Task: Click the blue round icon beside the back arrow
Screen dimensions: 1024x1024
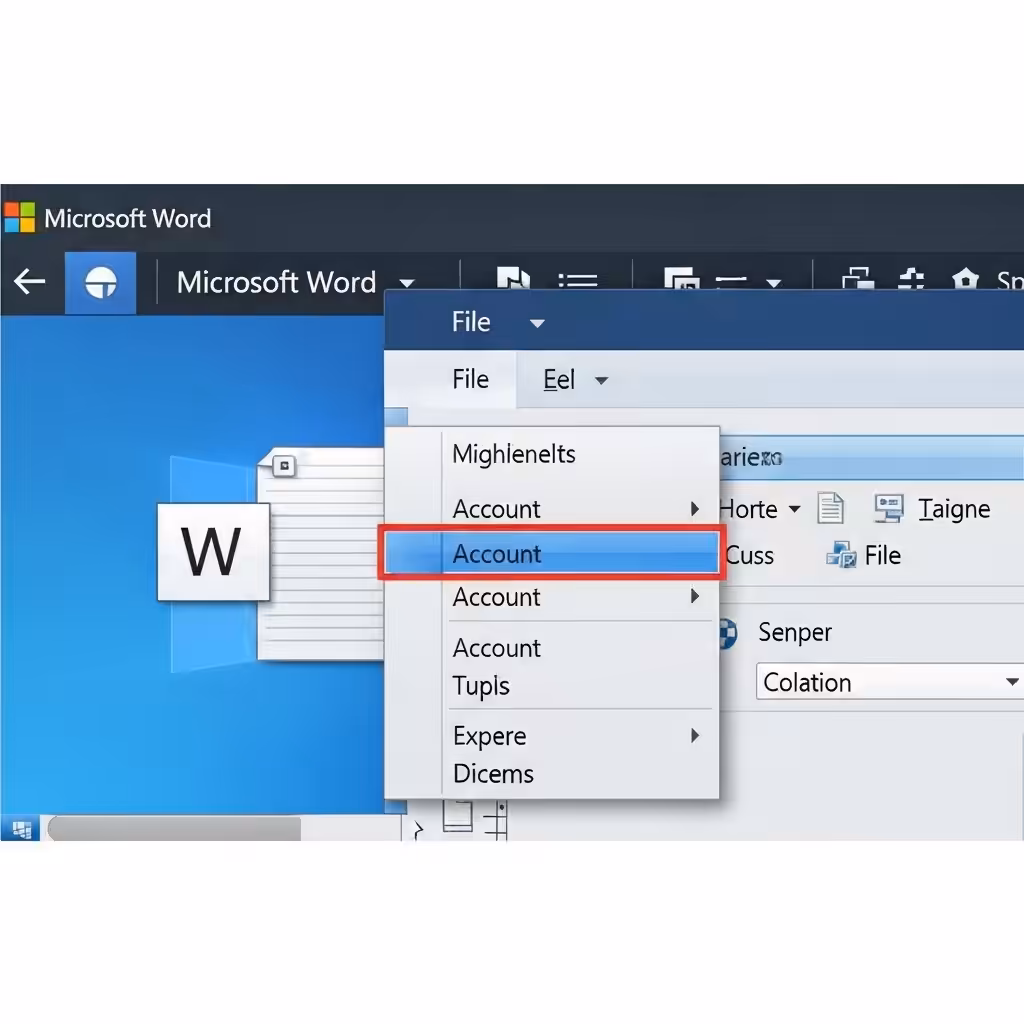Action: point(101,283)
